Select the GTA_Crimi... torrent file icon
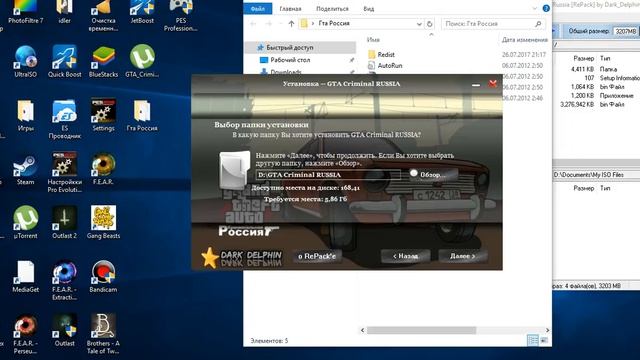Image resolution: width=640 pixels, height=360 pixels. pos(142,61)
